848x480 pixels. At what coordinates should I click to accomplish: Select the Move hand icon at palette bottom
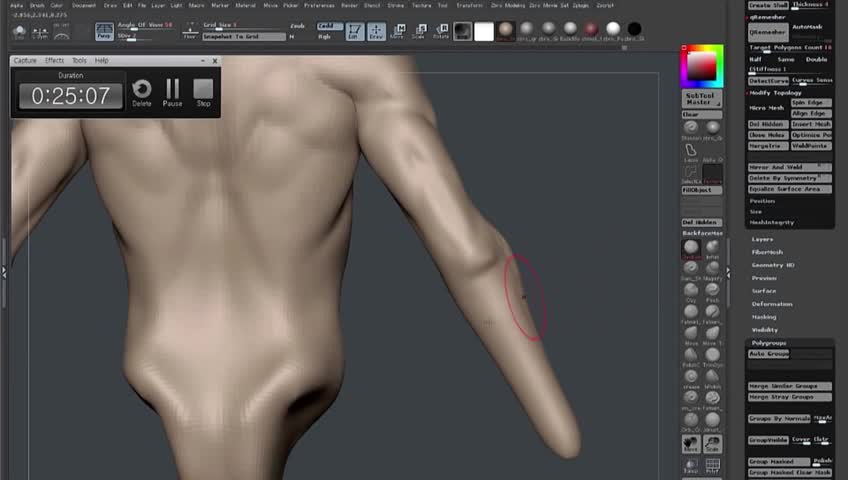[x=691, y=444]
